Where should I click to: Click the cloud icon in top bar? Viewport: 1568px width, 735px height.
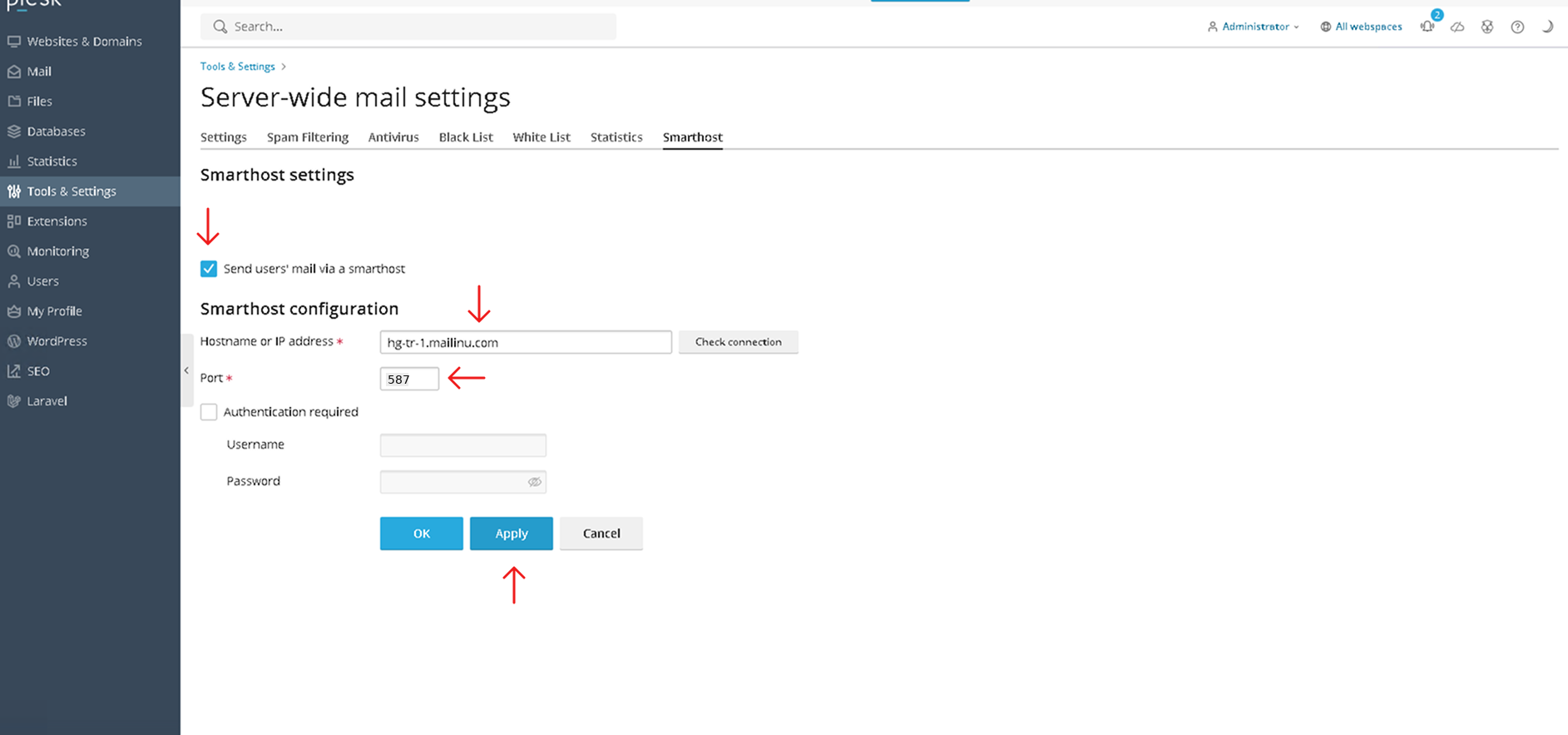click(1457, 27)
